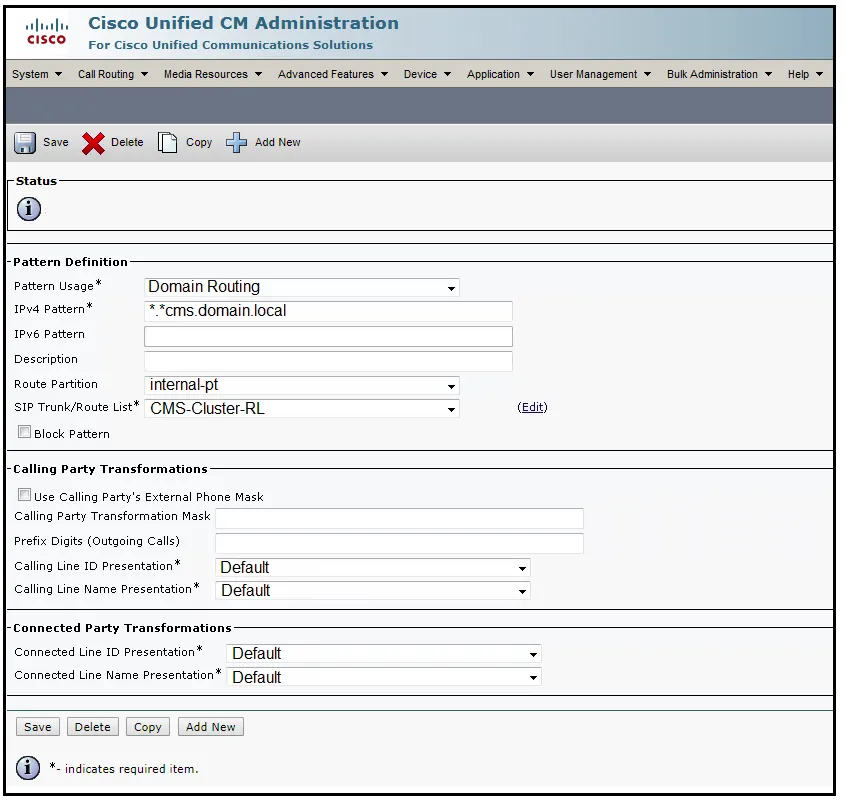Click the Description input field
Image resolution: width=845 pixels, height=803 pixels.
(x=328, y=361)
